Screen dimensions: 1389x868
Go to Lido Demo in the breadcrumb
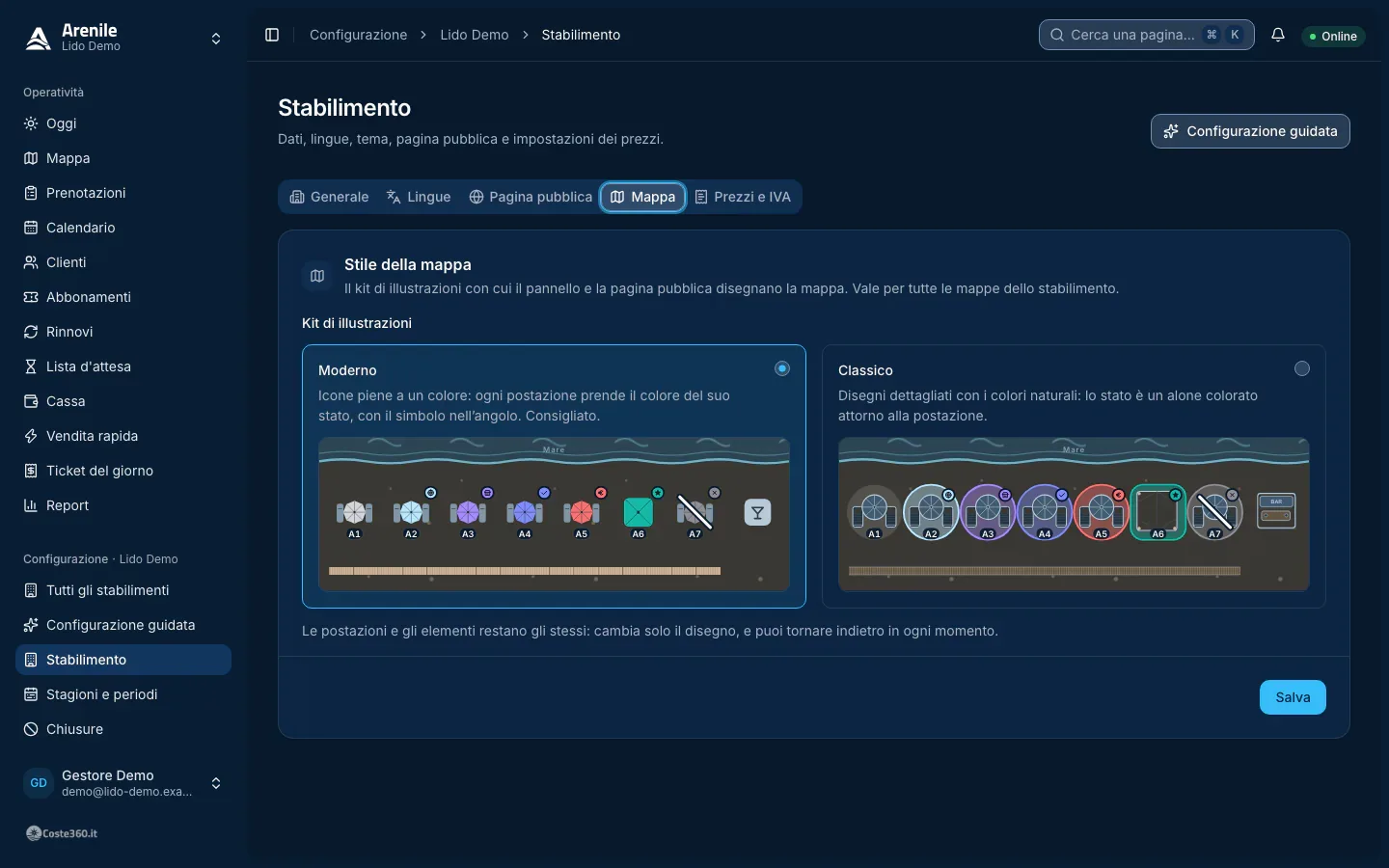475,35
